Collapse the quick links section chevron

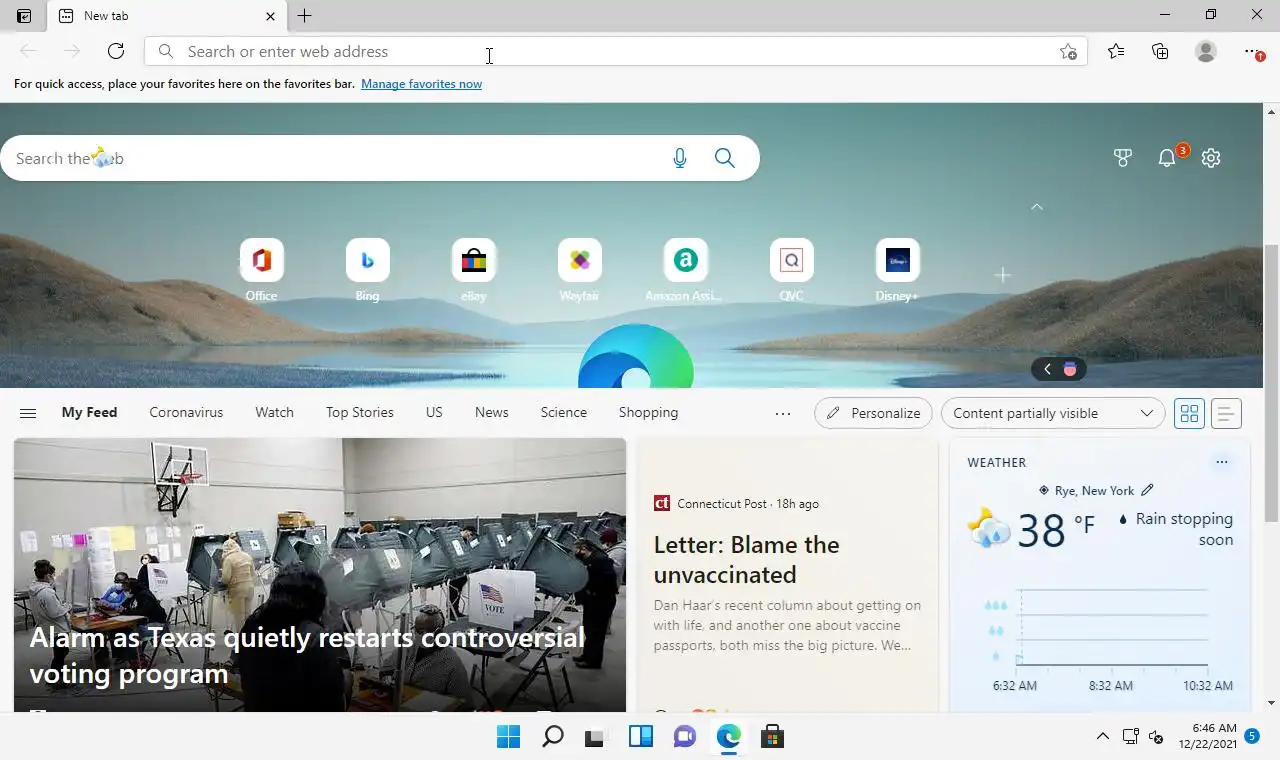click(x=1037, y=206)
